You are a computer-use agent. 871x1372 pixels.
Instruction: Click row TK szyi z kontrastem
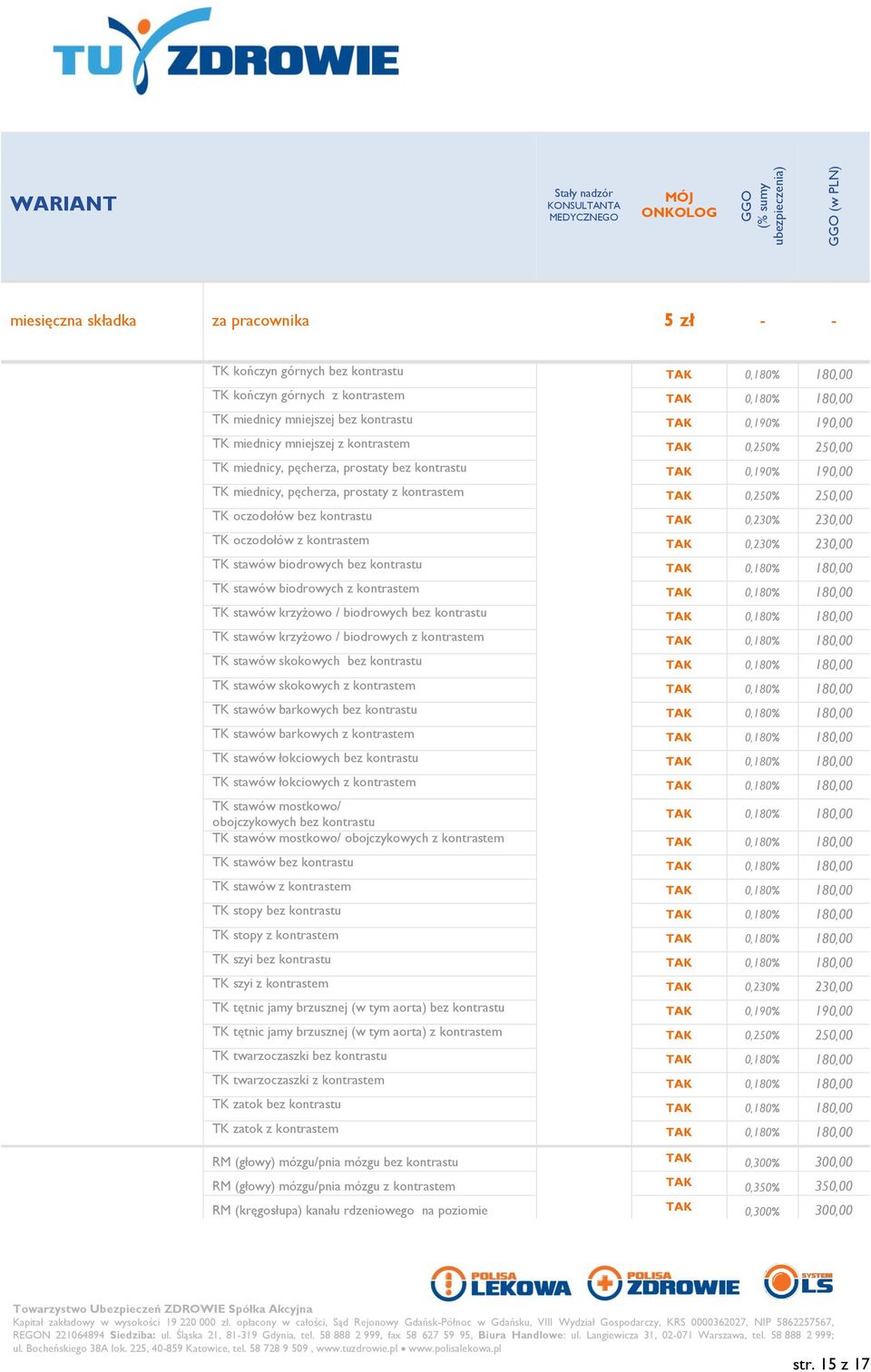point(270,984)
